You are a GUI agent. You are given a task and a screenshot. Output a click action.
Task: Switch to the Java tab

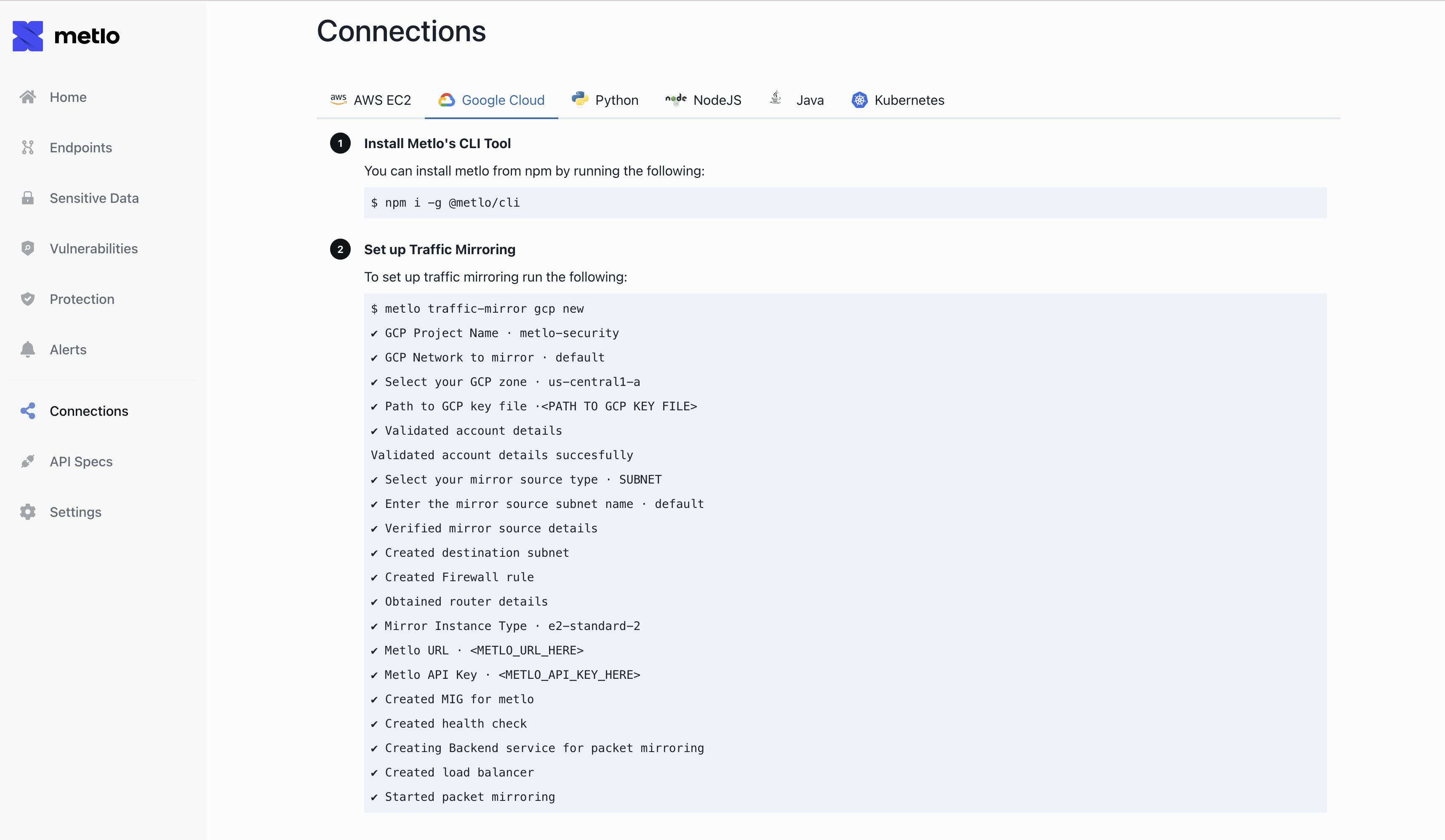[797, 100]
